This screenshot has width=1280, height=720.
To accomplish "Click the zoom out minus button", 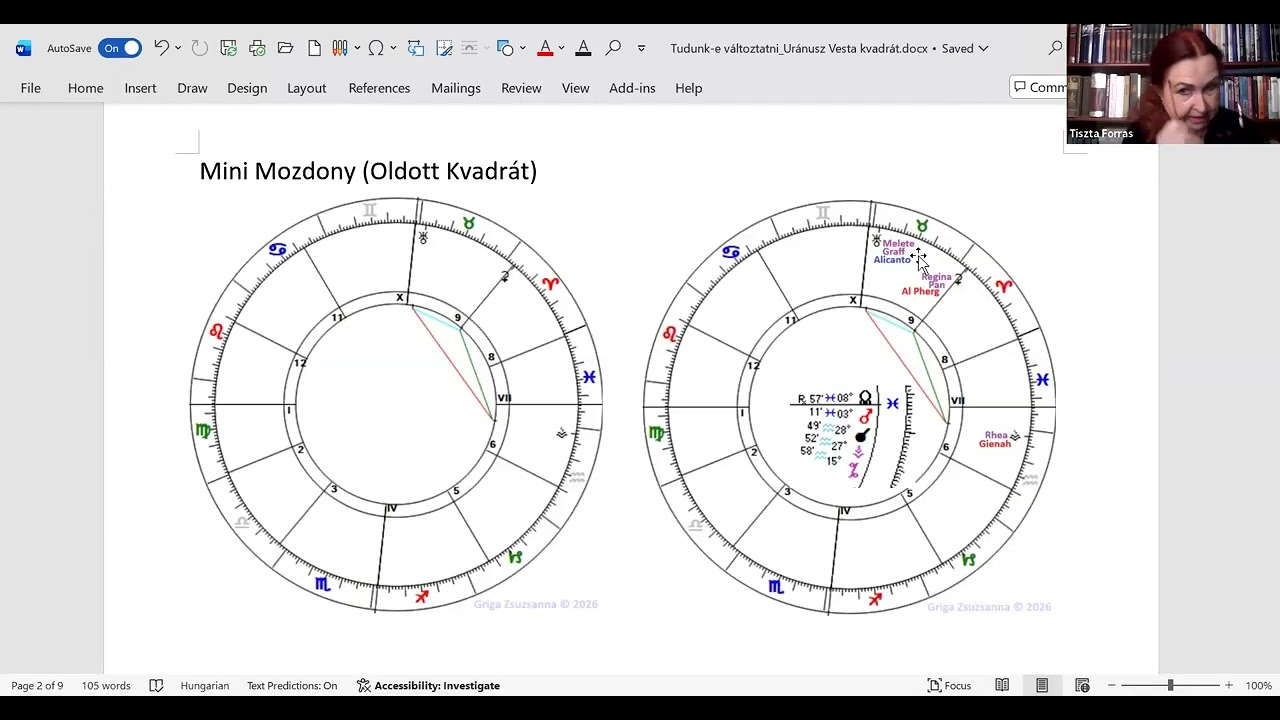I will click(x=1111, y=685).
